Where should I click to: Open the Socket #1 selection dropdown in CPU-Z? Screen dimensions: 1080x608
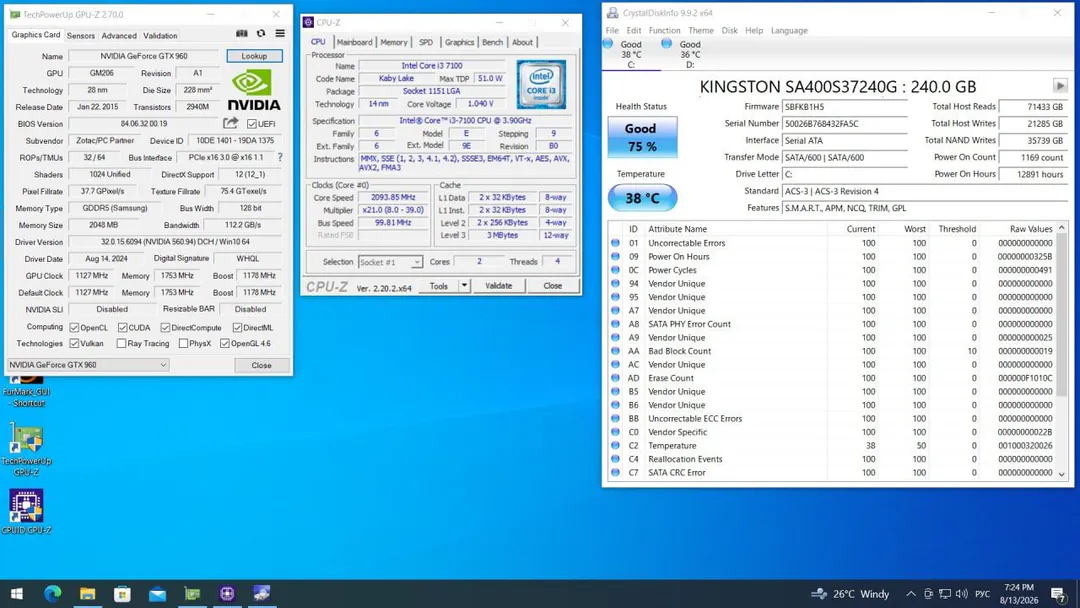[390, 262]
